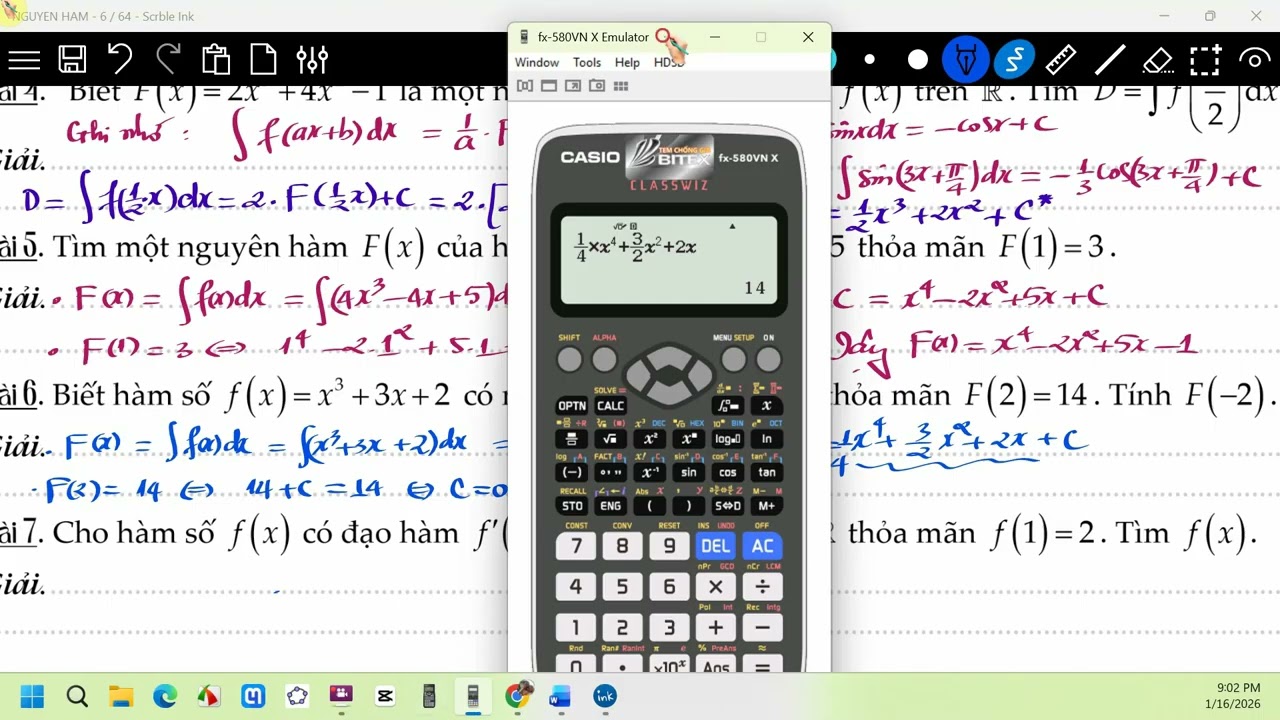Open the CapCut taskbar icon
The image size is (1280, 720).
pos(385,696)
